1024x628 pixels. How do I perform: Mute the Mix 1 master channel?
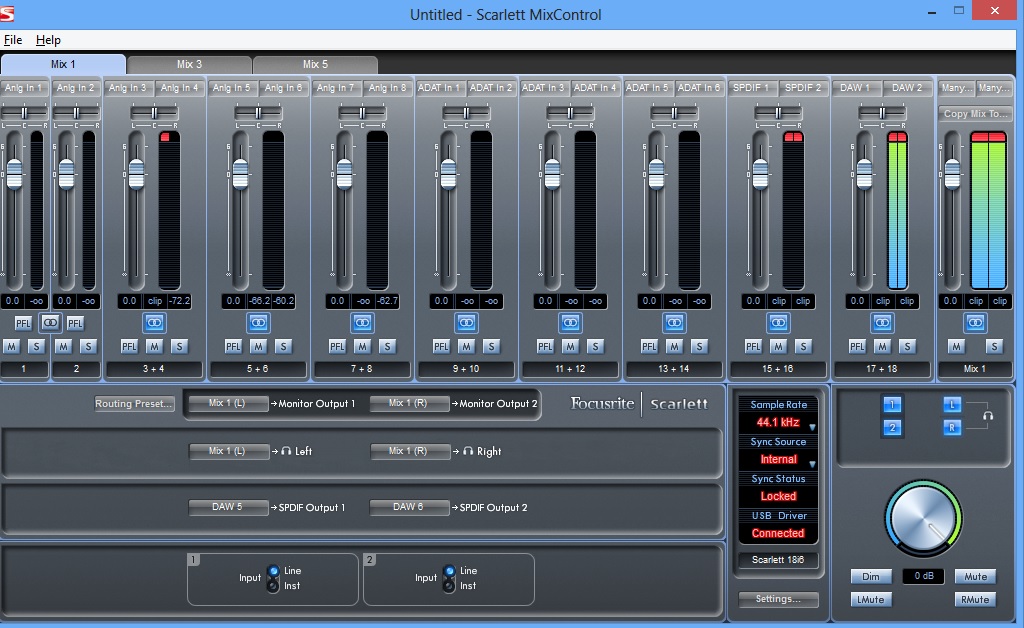(x=956, y=347)
